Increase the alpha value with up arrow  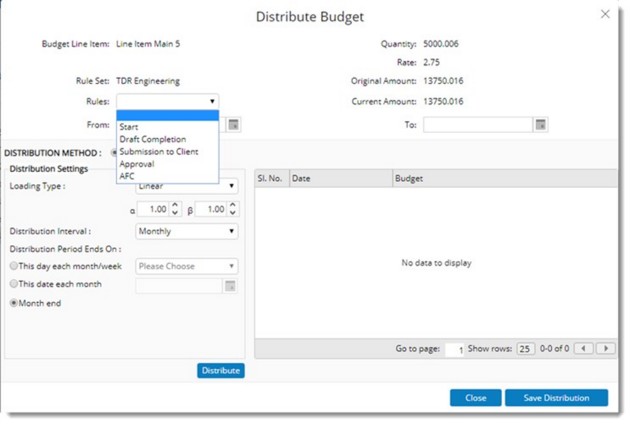(175, 205)
